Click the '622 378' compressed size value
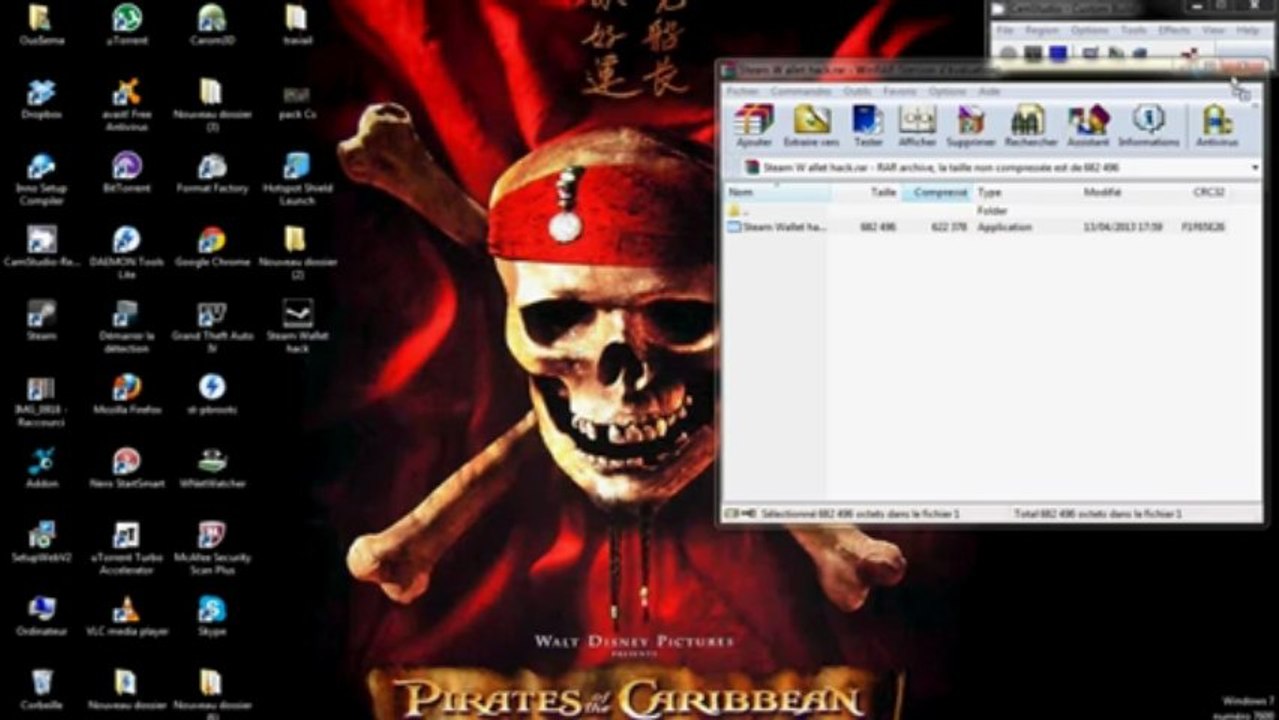Viewport: 1279px width, 720px height. click(949, 227)
